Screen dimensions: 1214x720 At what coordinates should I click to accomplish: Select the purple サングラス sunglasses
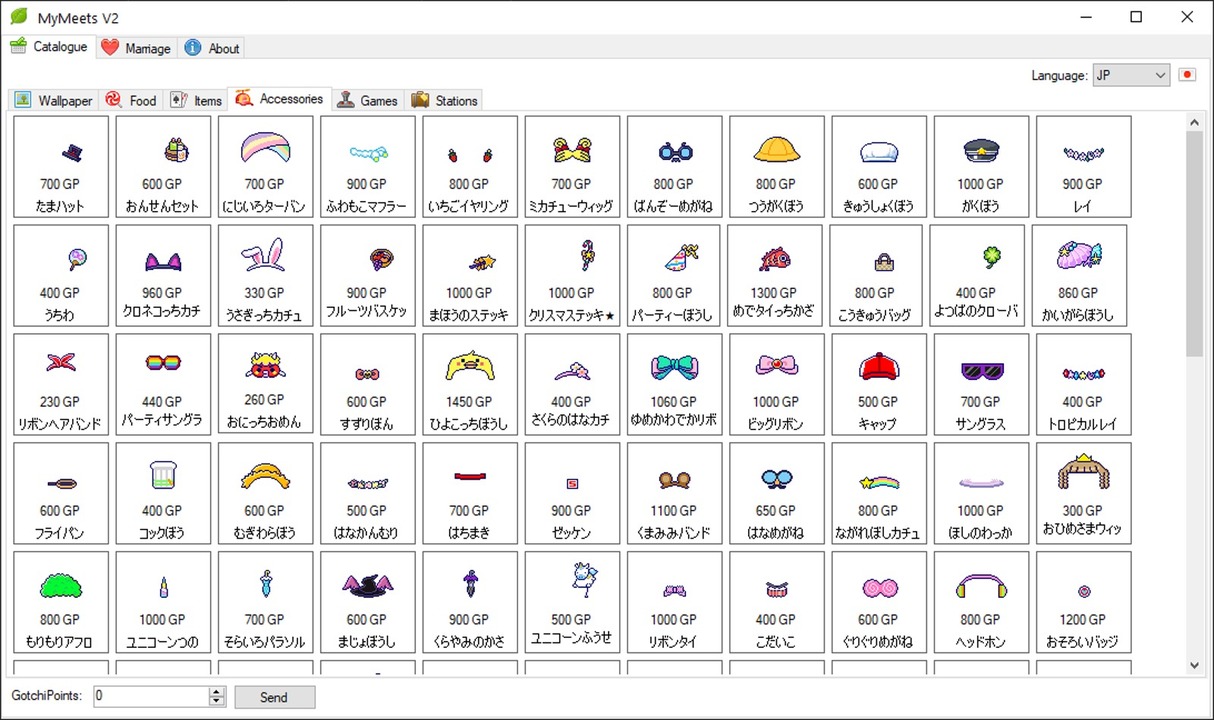[x=981, y=384]
